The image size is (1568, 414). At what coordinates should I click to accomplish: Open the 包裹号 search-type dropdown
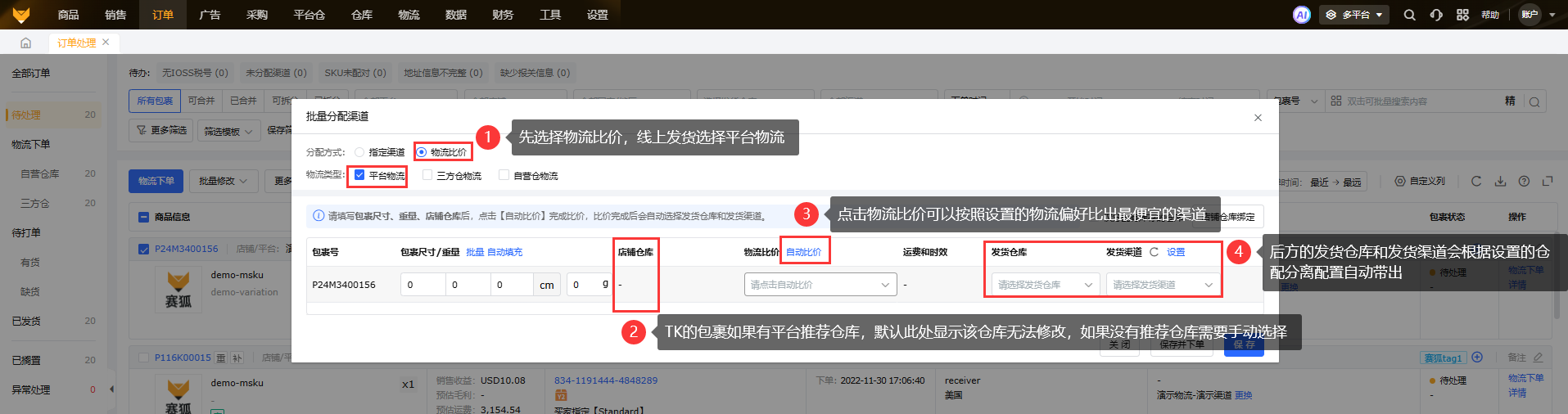[1295, 101]
